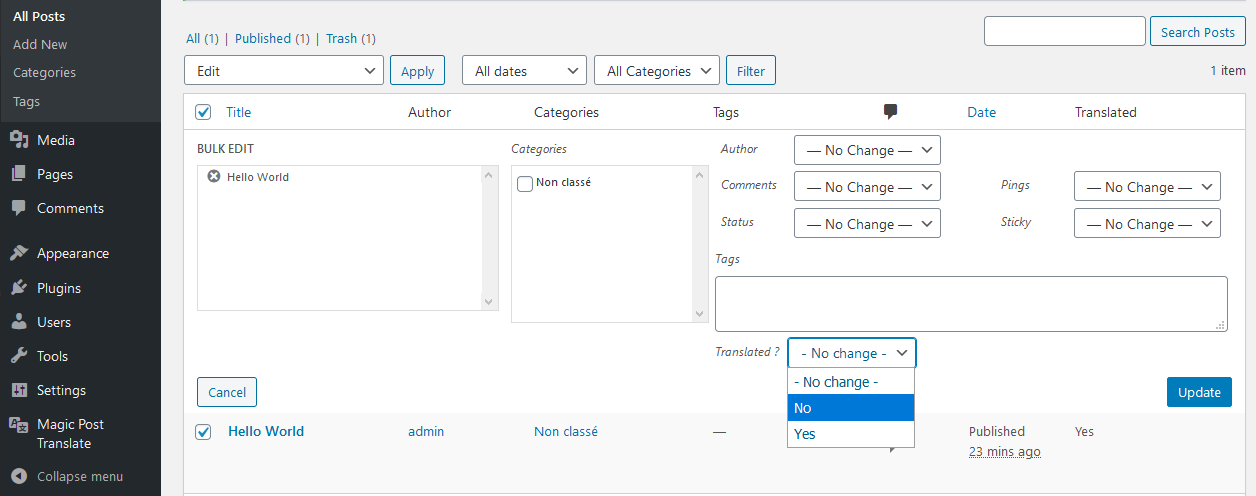The height and width of the screenshot is (496, 1256).
Task: Click the categories list scrollbar
Action: pyautogui.click(x=700, y=244)
